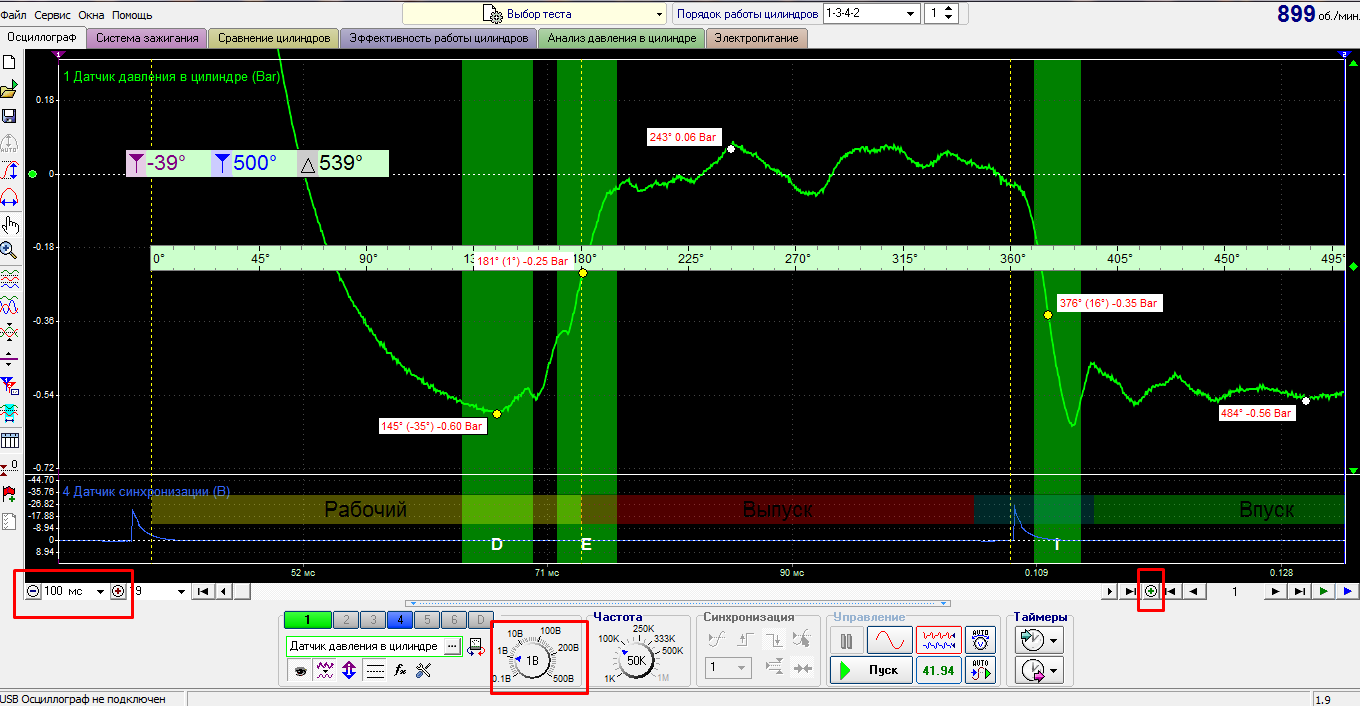Select the hand pan tool
This screenshot has height=706, width=1360.
[9, 224]
